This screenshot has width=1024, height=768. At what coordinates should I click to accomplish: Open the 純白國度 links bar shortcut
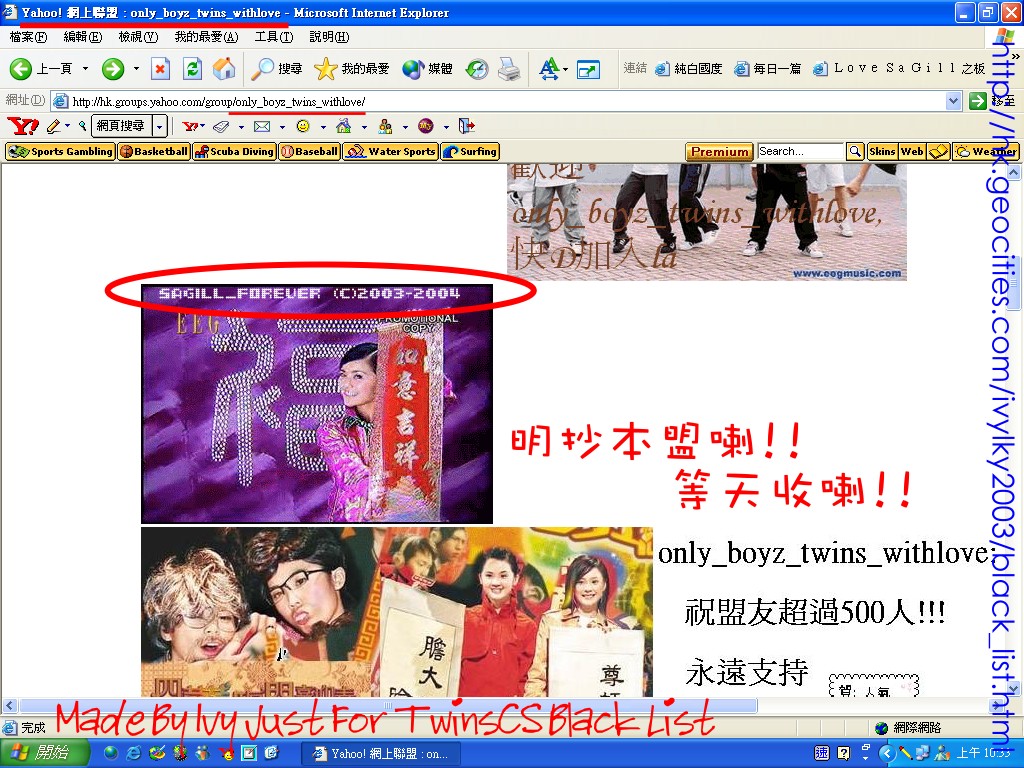689,69
